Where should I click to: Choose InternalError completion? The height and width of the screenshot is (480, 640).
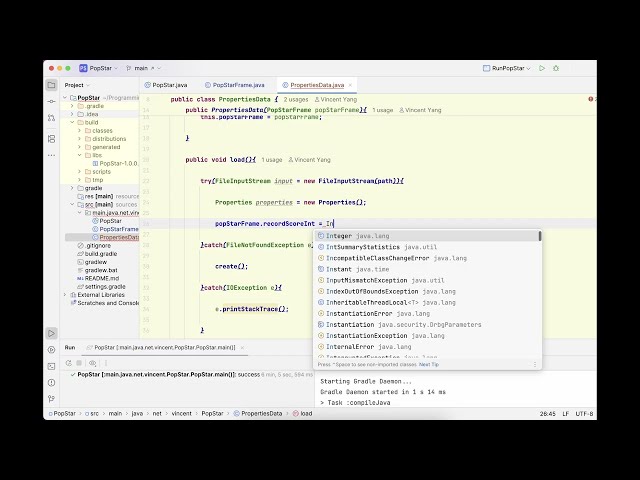(x=427, y=347)
